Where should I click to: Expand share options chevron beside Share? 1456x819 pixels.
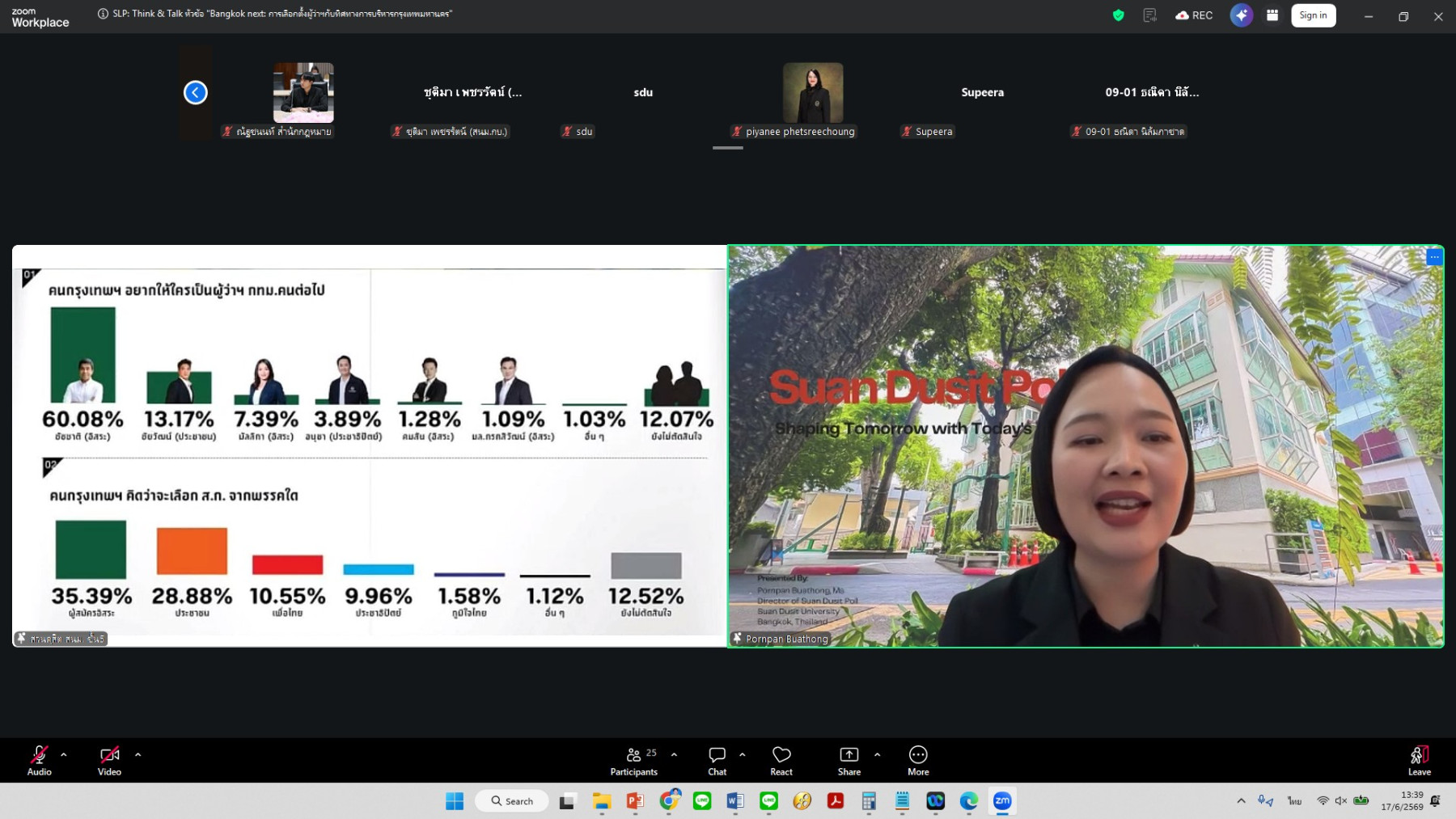pos(877,754)
